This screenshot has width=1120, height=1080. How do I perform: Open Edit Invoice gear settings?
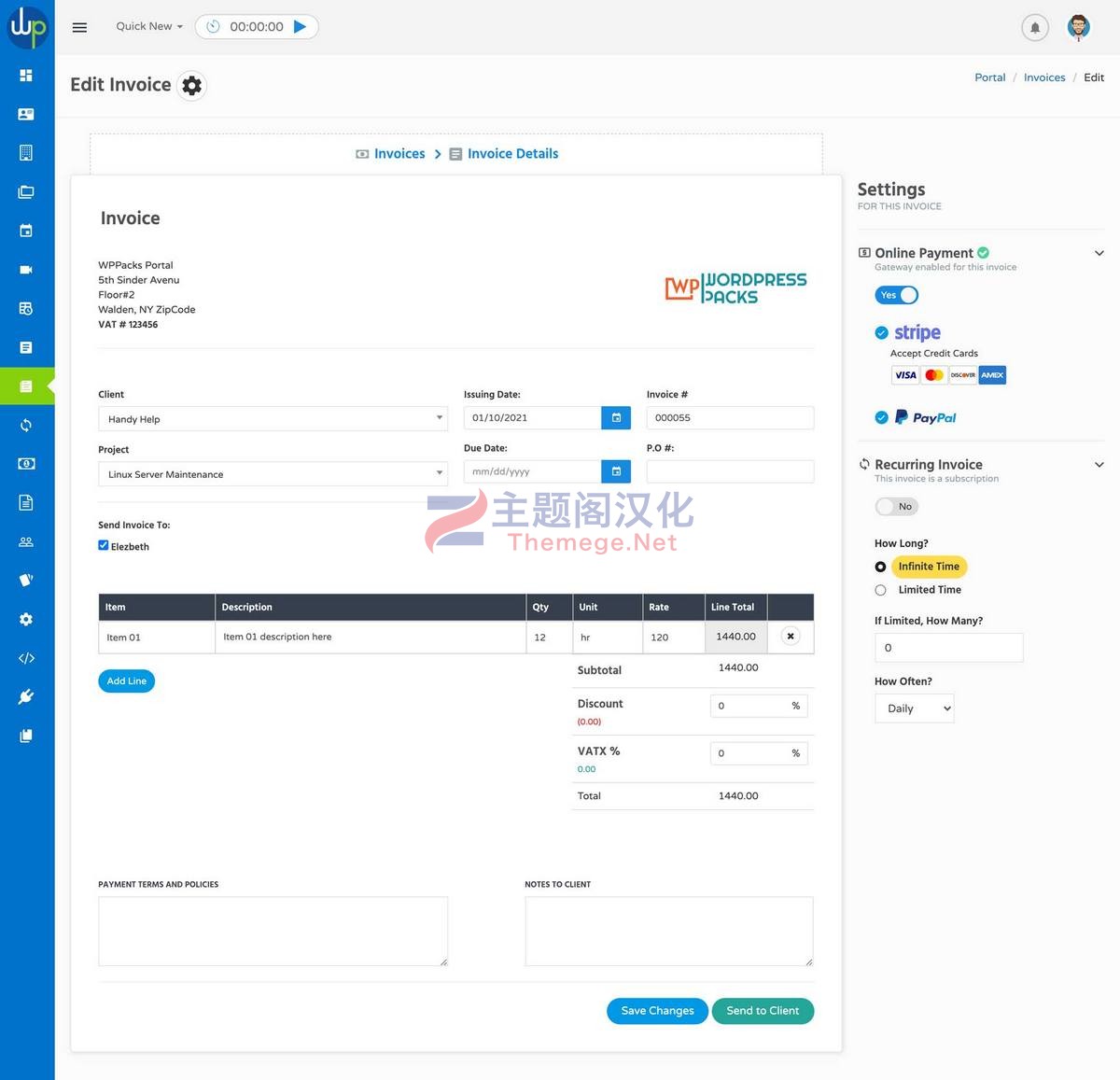191,86
